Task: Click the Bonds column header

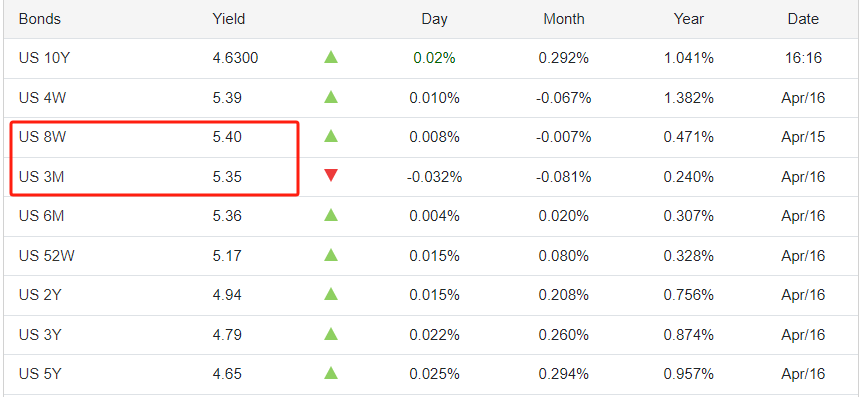Action: [x=40, y=19]
